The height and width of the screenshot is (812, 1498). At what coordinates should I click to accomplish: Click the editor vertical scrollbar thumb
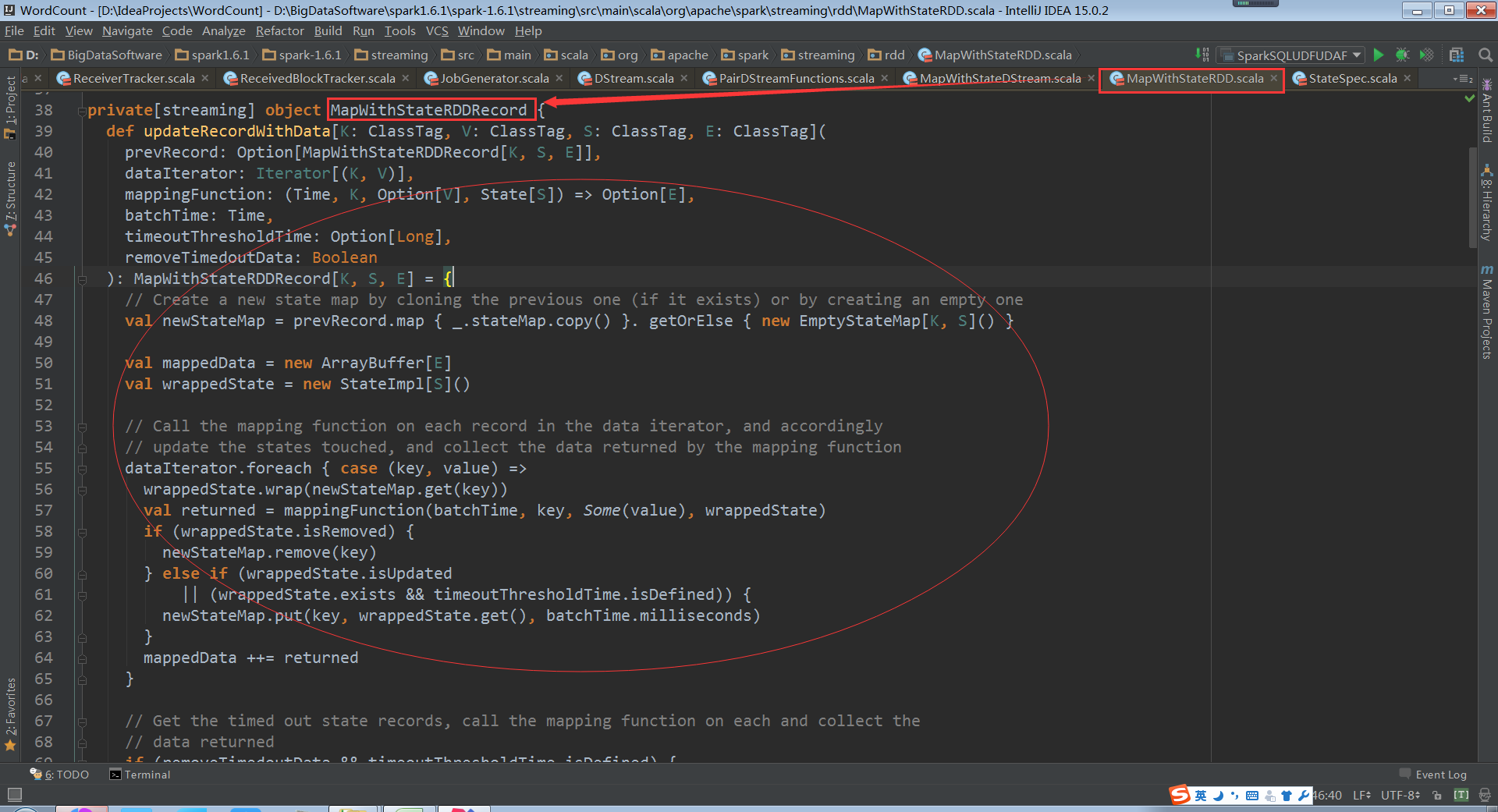(1472, 199)
